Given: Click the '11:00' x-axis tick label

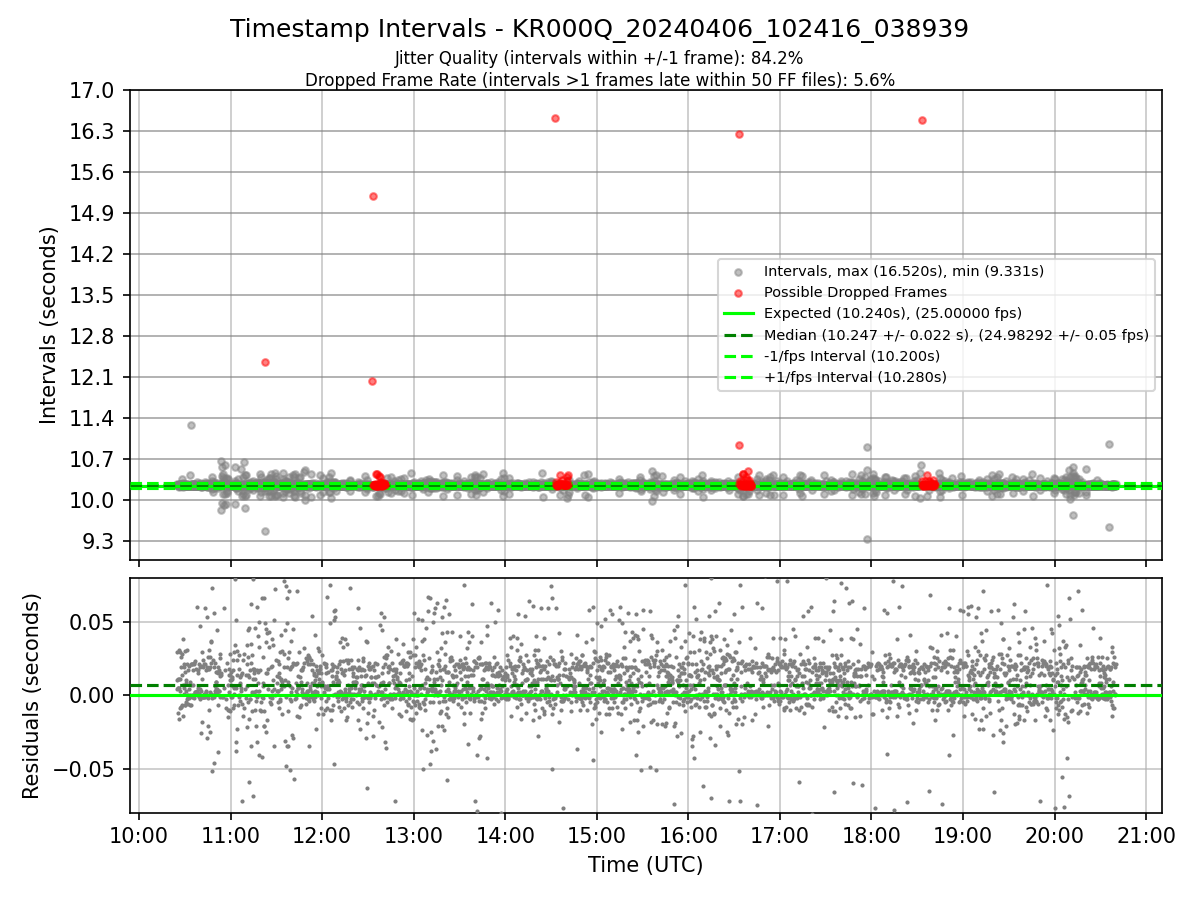Looking at the screenshot, I should pyautogui.click(x=230, y=836).
